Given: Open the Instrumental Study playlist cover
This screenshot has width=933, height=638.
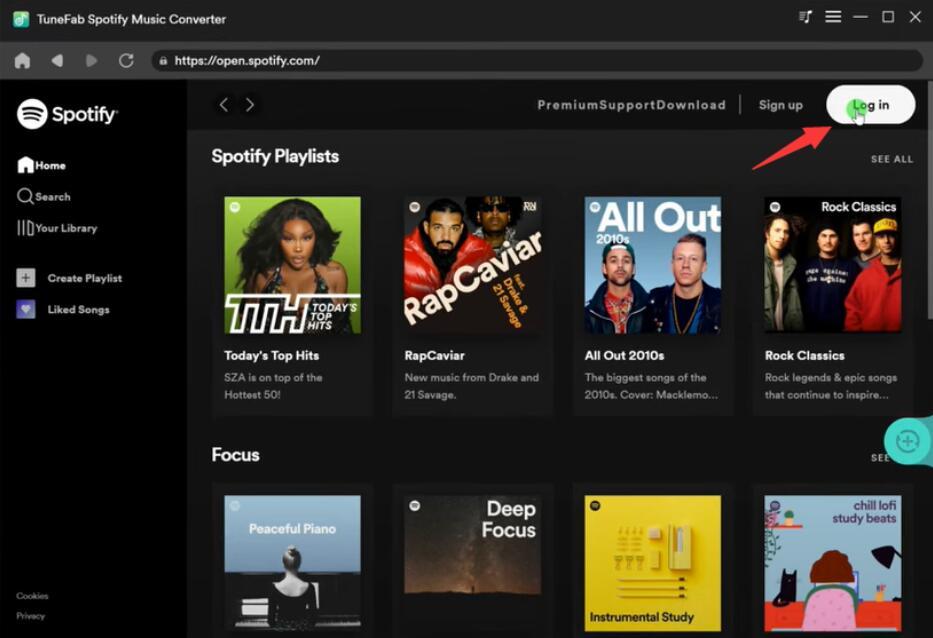Looking at the screenshot, I should [653, 563].
